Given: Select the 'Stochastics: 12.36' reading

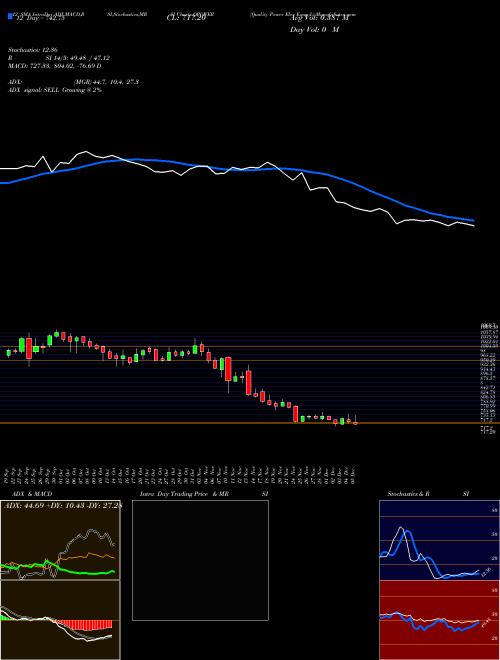Looking at the screenshot, I should 32,50.
